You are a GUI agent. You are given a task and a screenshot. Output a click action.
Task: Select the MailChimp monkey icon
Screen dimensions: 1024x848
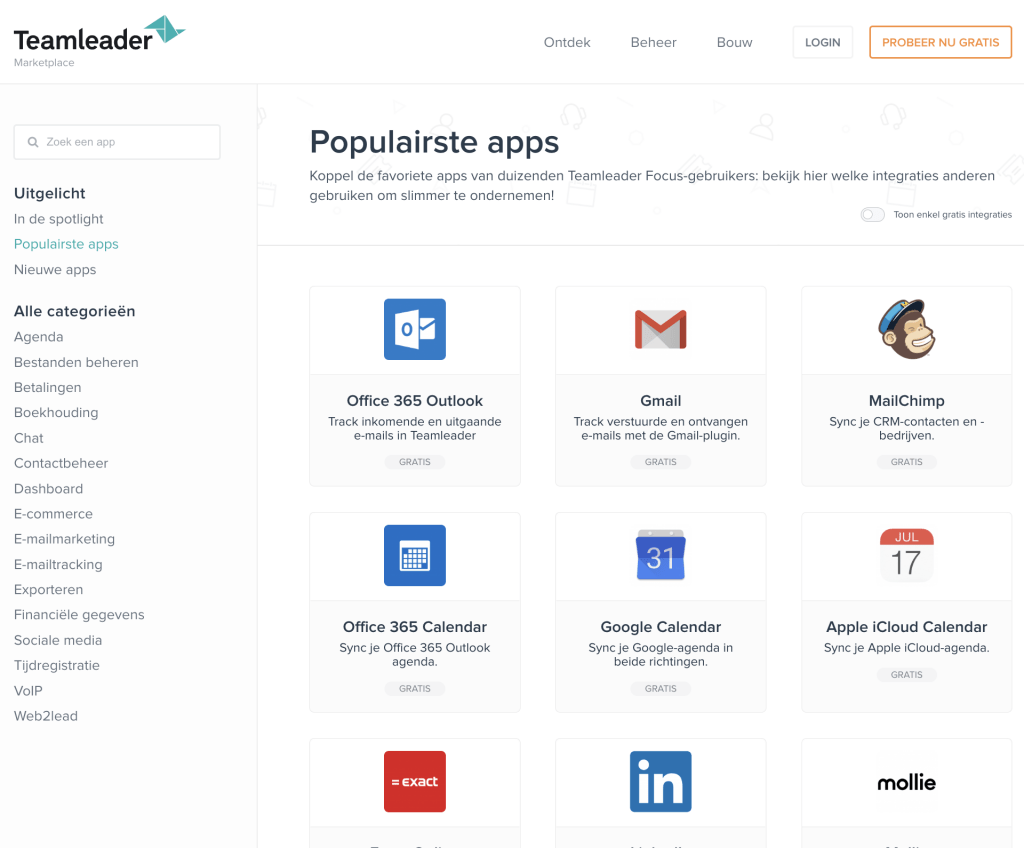[906, 329]
